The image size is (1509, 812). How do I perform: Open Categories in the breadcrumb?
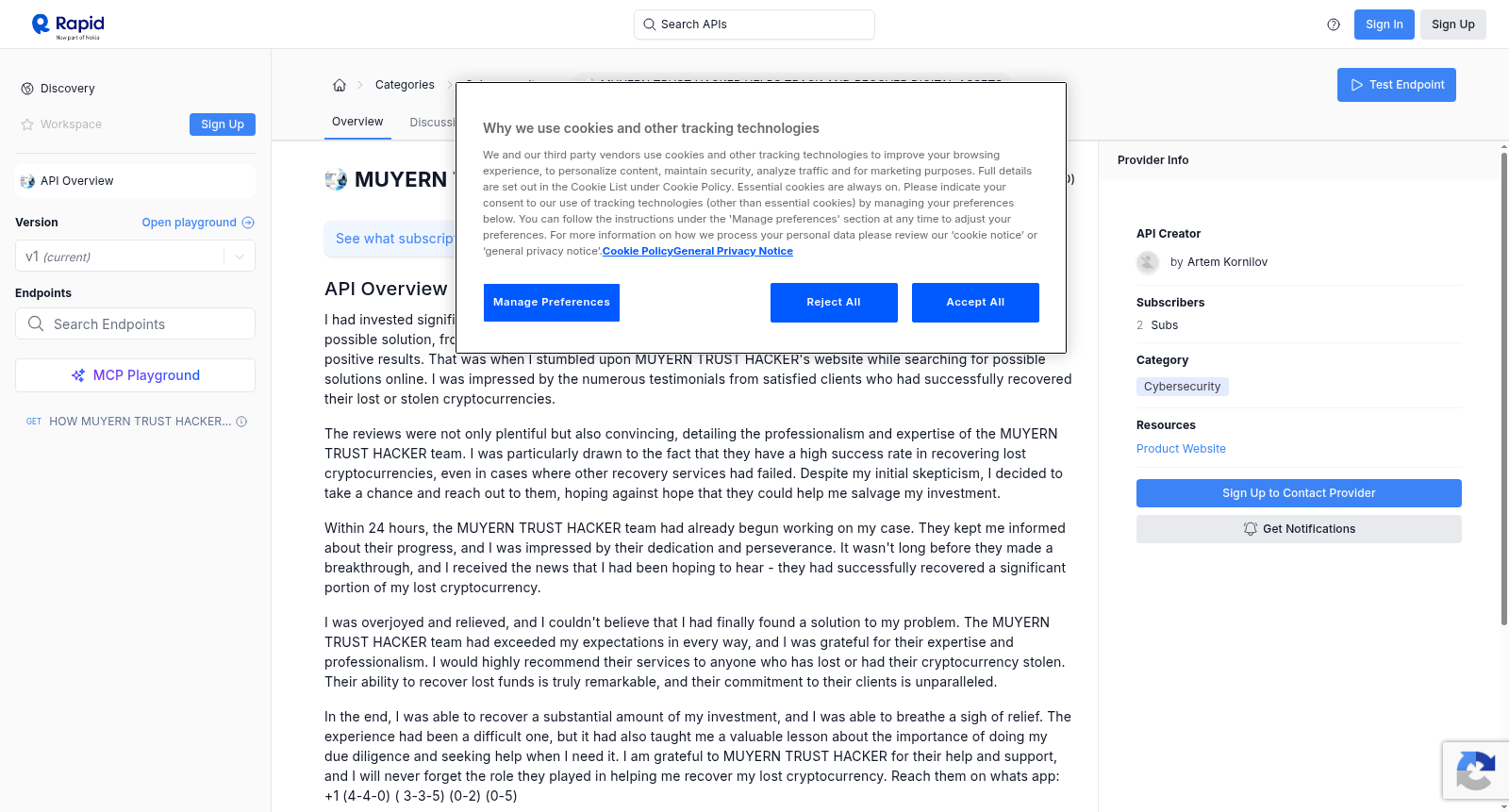(x=405, y=85)
